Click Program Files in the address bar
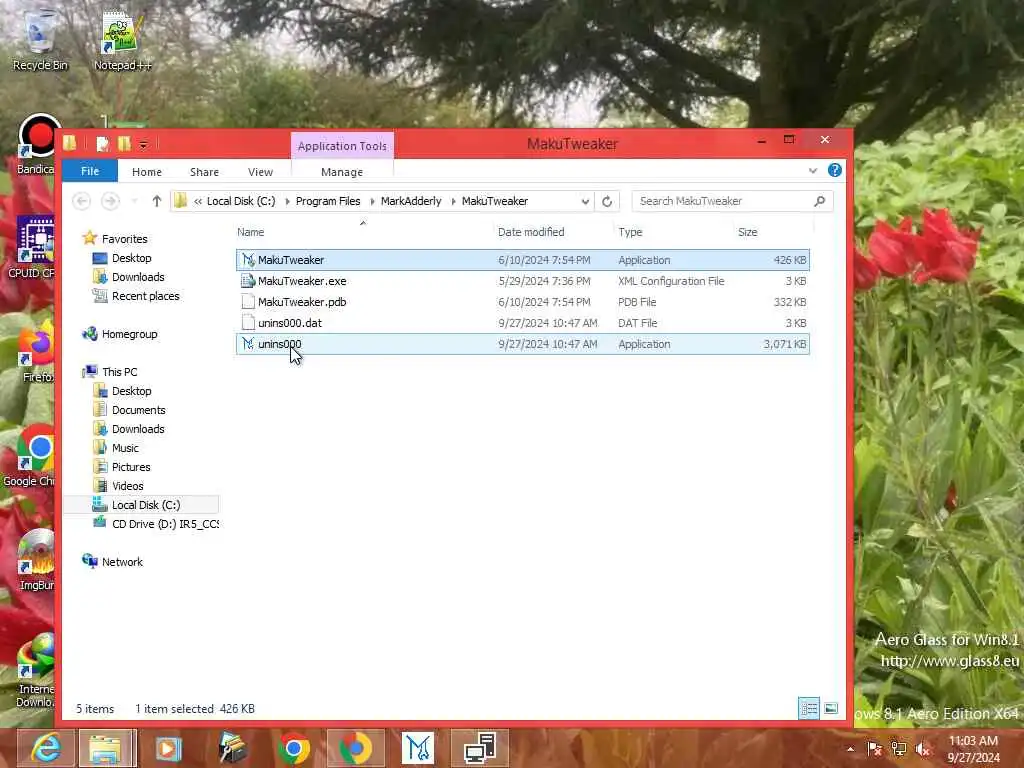This screenshot has width=1024, height=768. [328, 201]
